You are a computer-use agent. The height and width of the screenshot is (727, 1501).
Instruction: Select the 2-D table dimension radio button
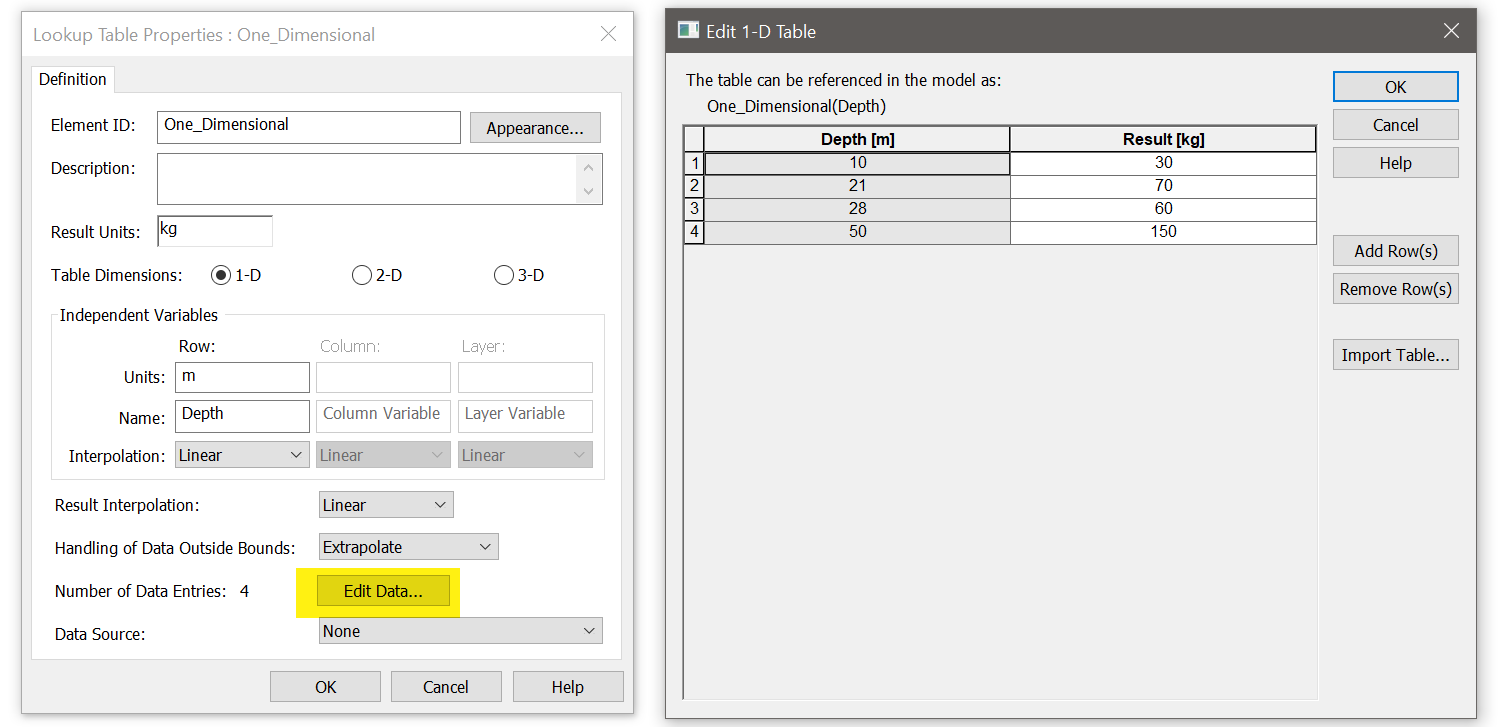click(x=362, y=275)
